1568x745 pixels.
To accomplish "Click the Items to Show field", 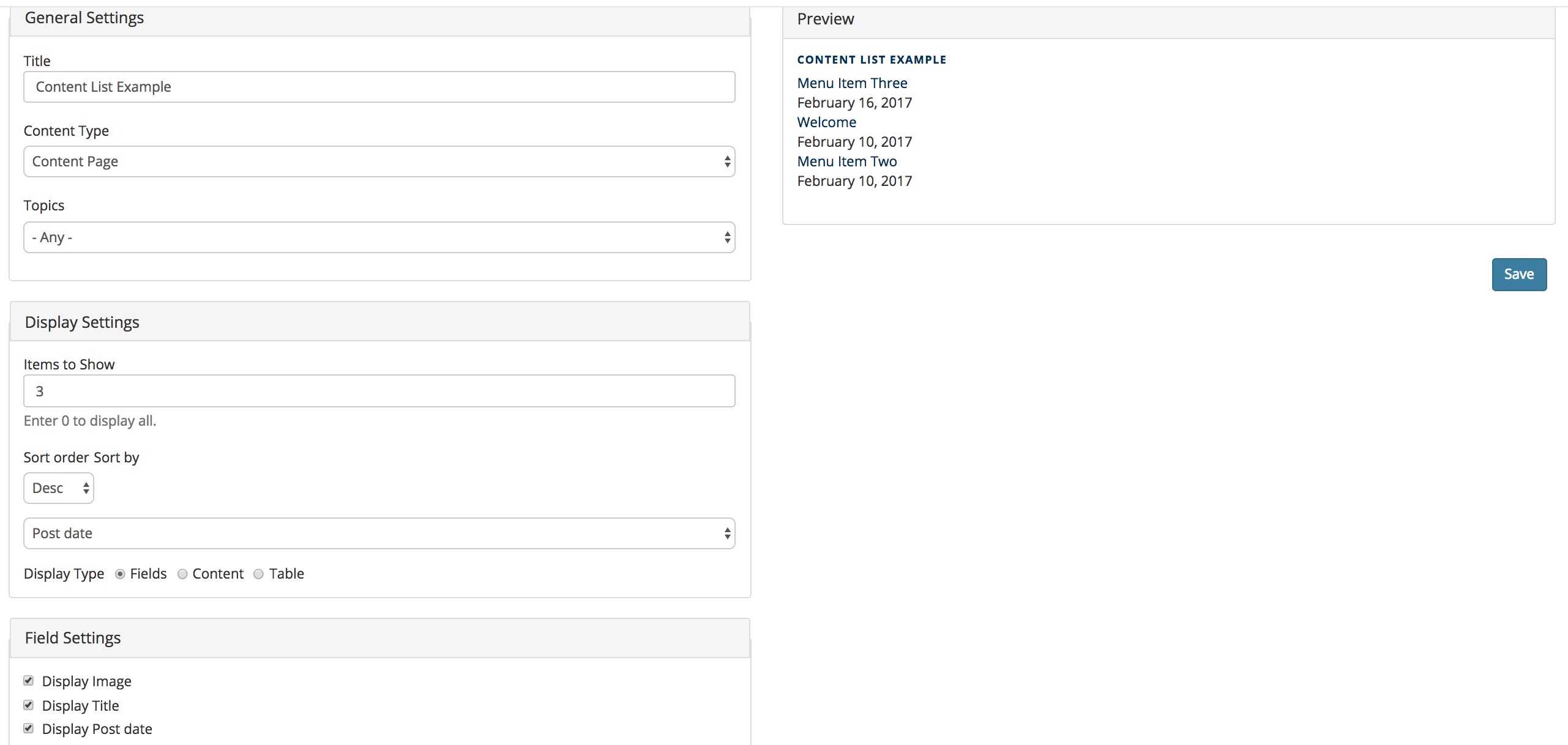I will [379, 391].
